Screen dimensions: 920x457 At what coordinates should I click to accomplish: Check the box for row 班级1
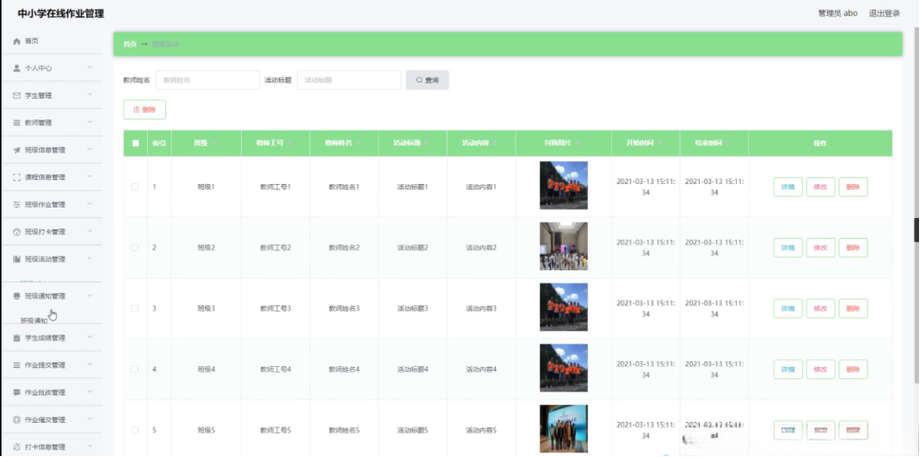(x=135, y=187)
